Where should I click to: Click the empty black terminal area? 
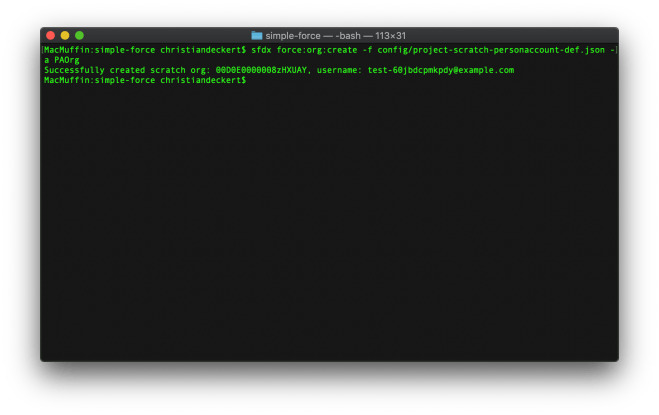tap(330, 230)
